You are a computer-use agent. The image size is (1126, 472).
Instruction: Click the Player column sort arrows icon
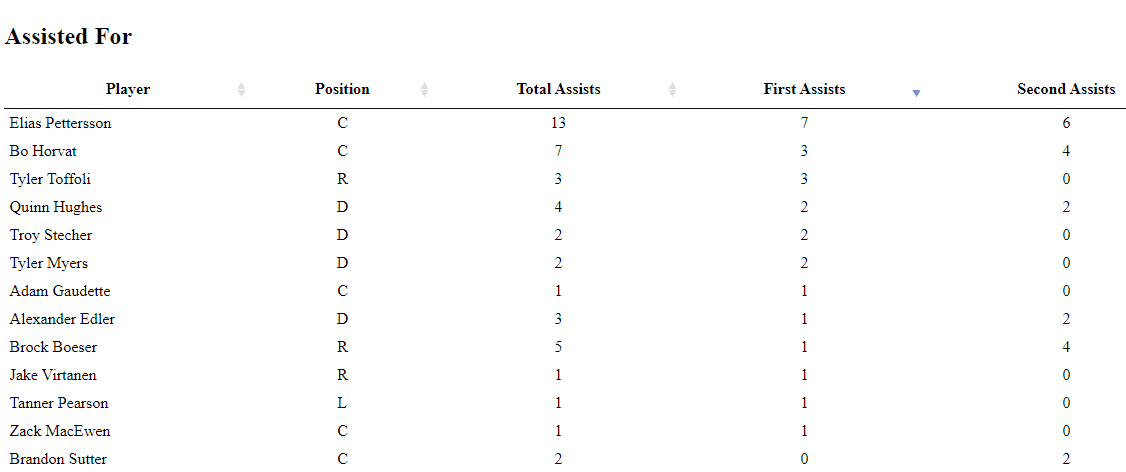click(241, 90)
